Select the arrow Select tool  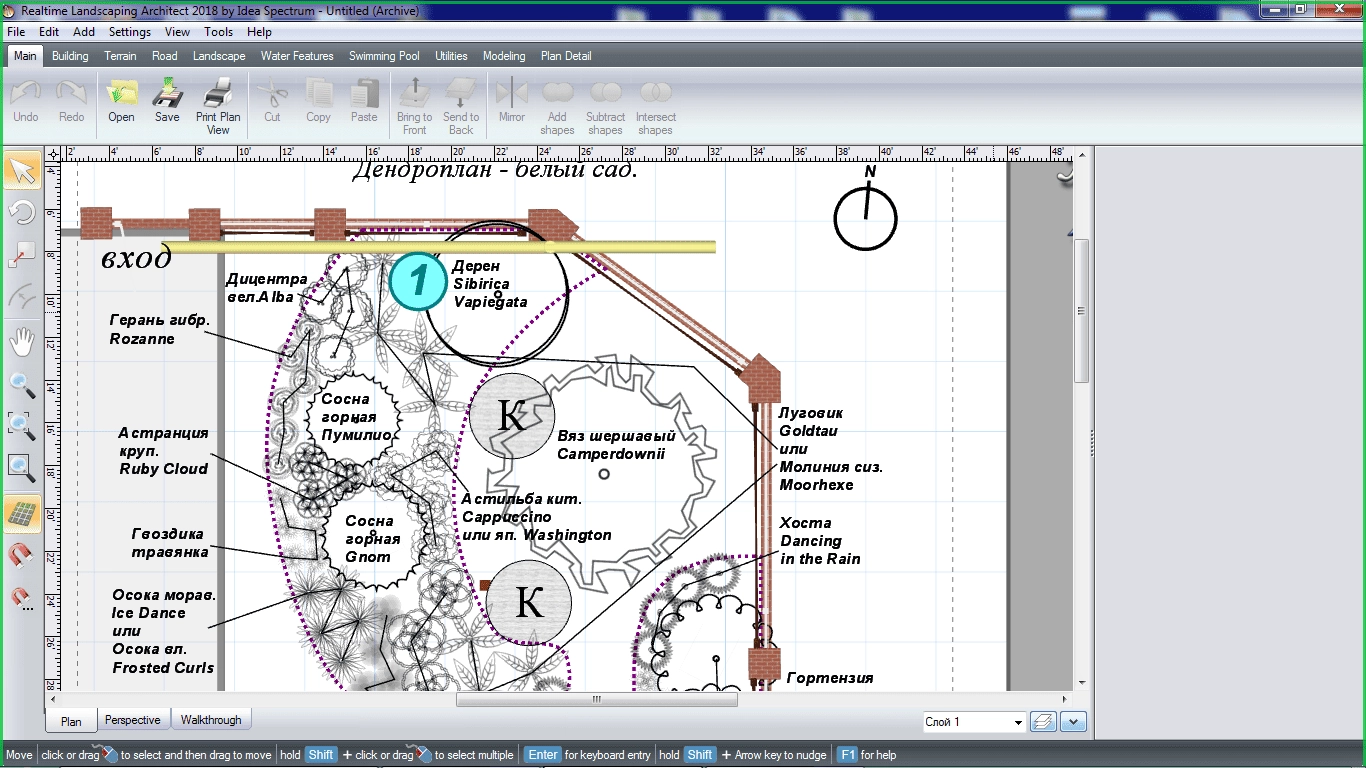pos(22,171)
